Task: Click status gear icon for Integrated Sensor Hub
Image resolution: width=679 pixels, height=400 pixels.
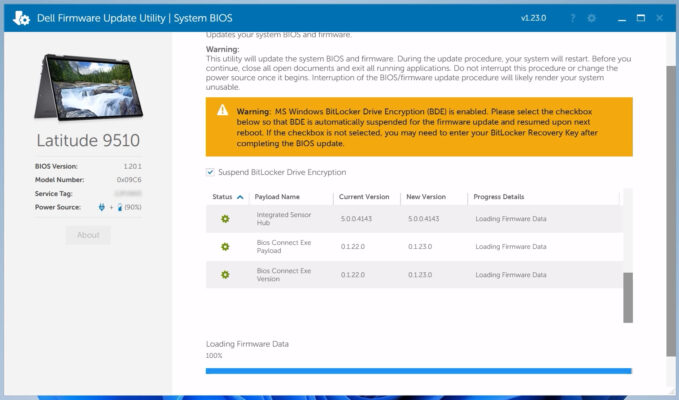Action: [x=225, y=218]
